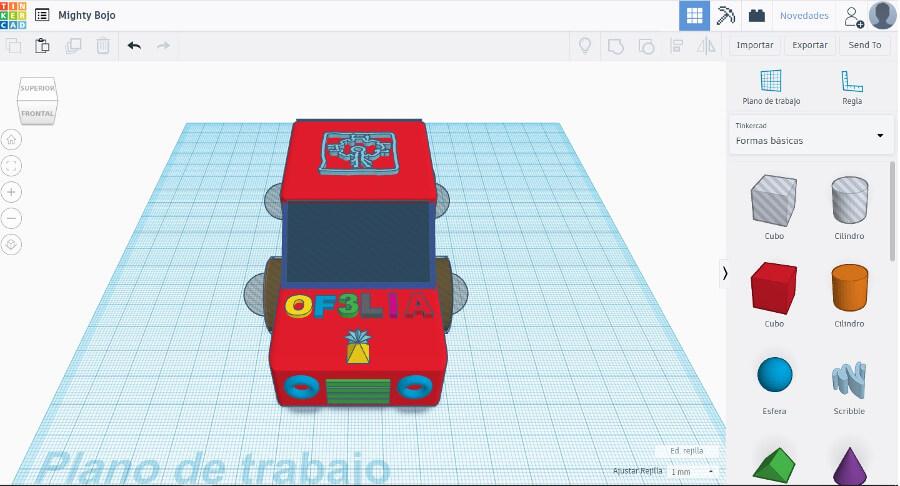Zoom out with the minus icon
This screenshot has width=900, height=486.
pyautogui.click(x=11, y=218)
